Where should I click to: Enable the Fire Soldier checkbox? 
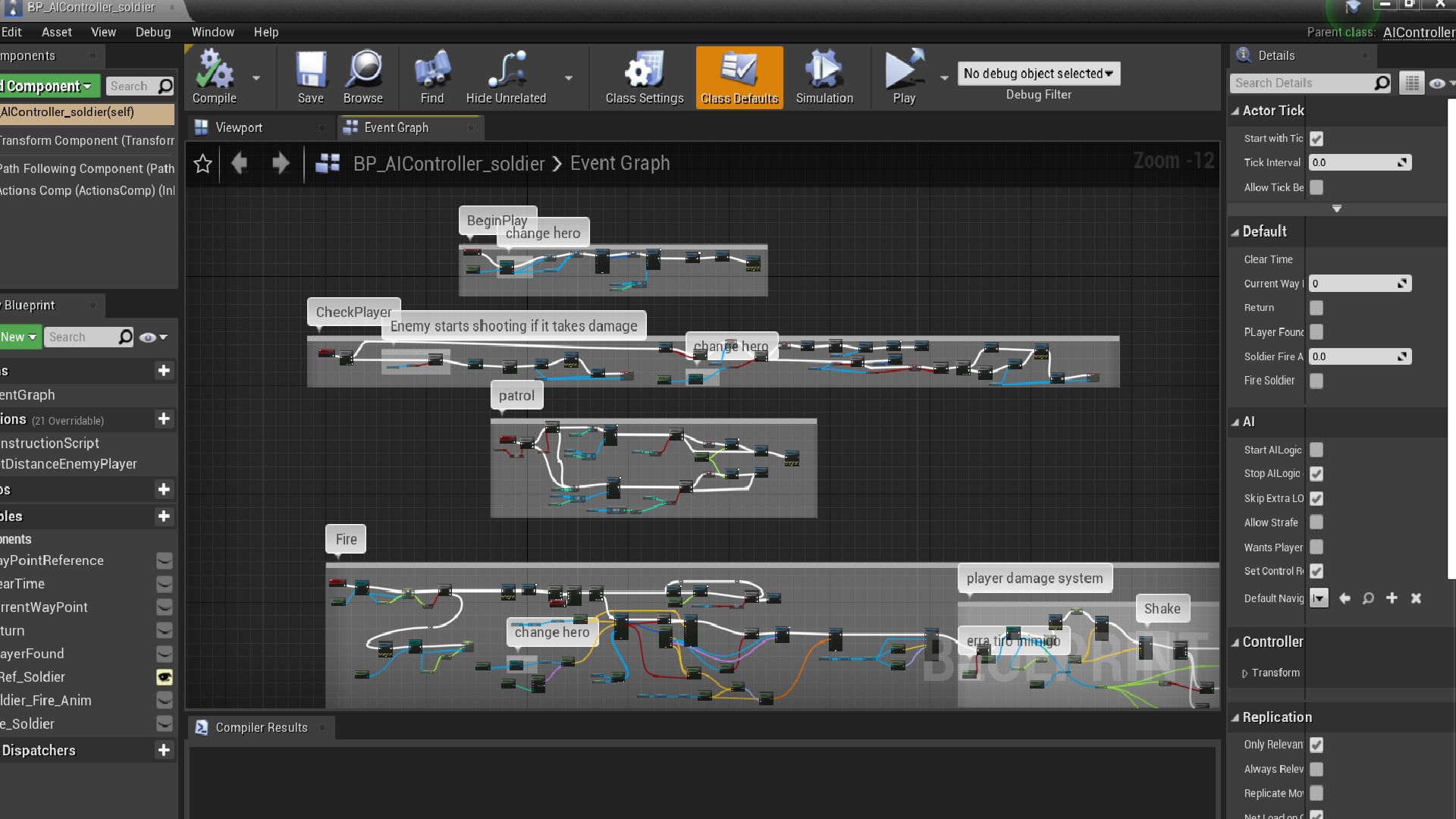point(1316,381)
